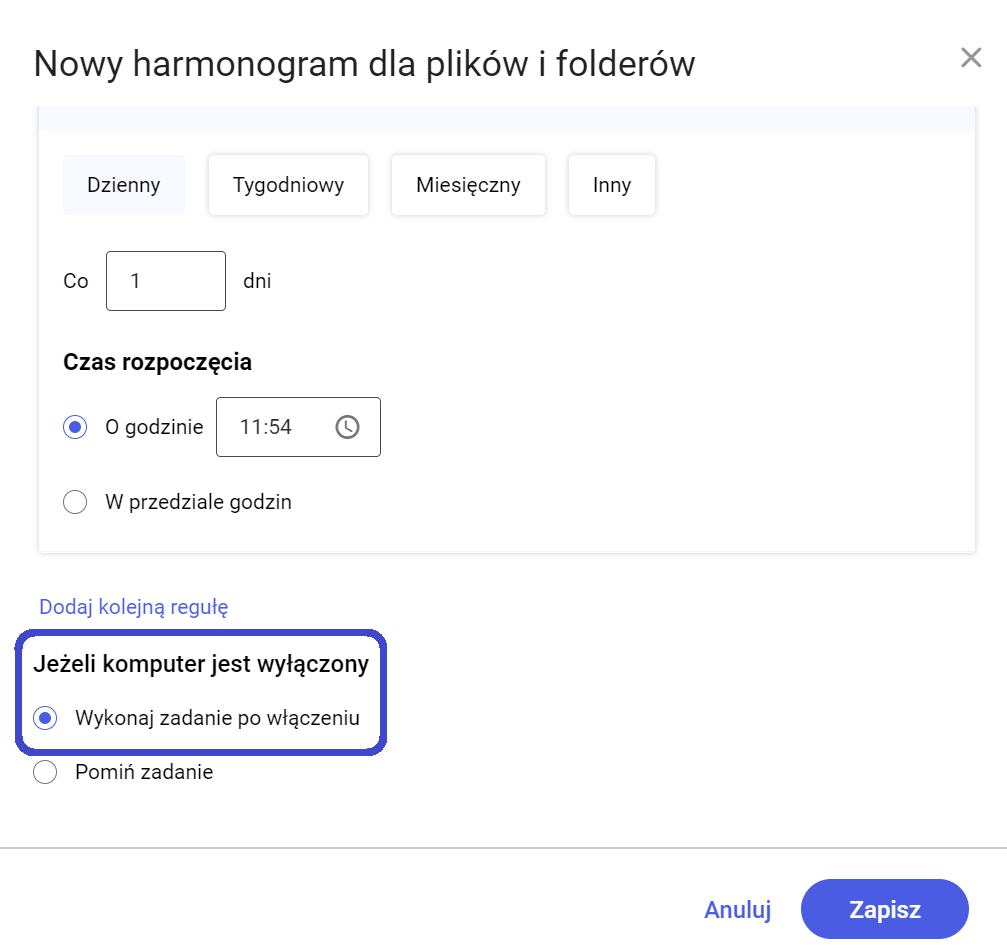Focus the 11:54 start time field
The image size is (1007, 952).
[298, 427]
